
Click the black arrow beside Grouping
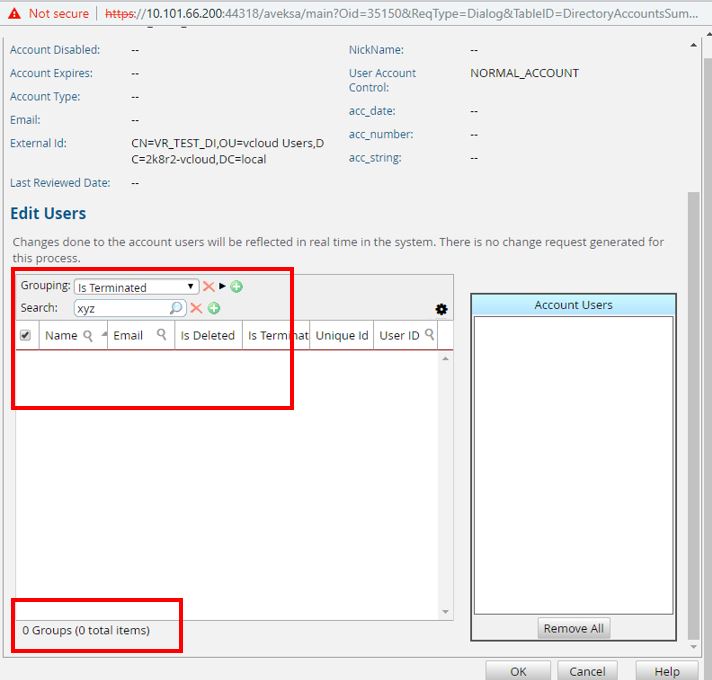coord(222,287)
